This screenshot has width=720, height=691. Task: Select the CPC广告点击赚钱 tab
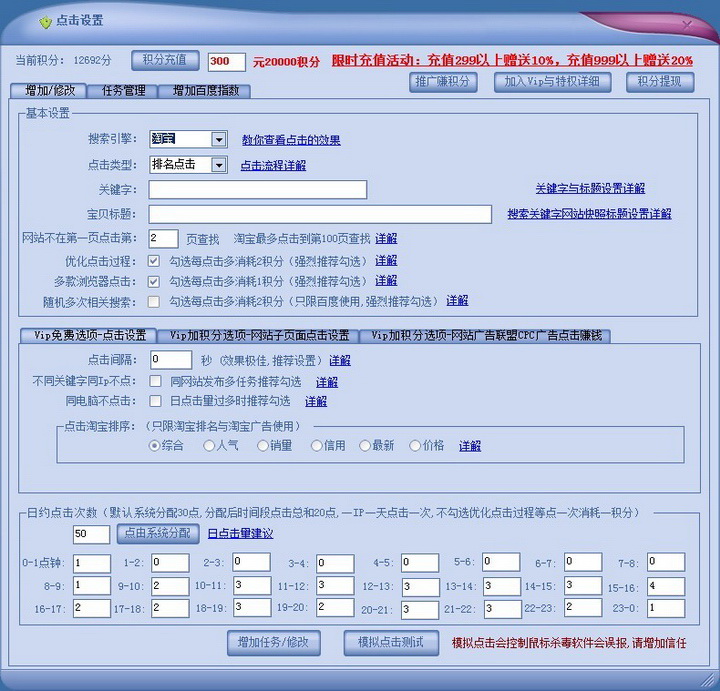tap(485, 336)
